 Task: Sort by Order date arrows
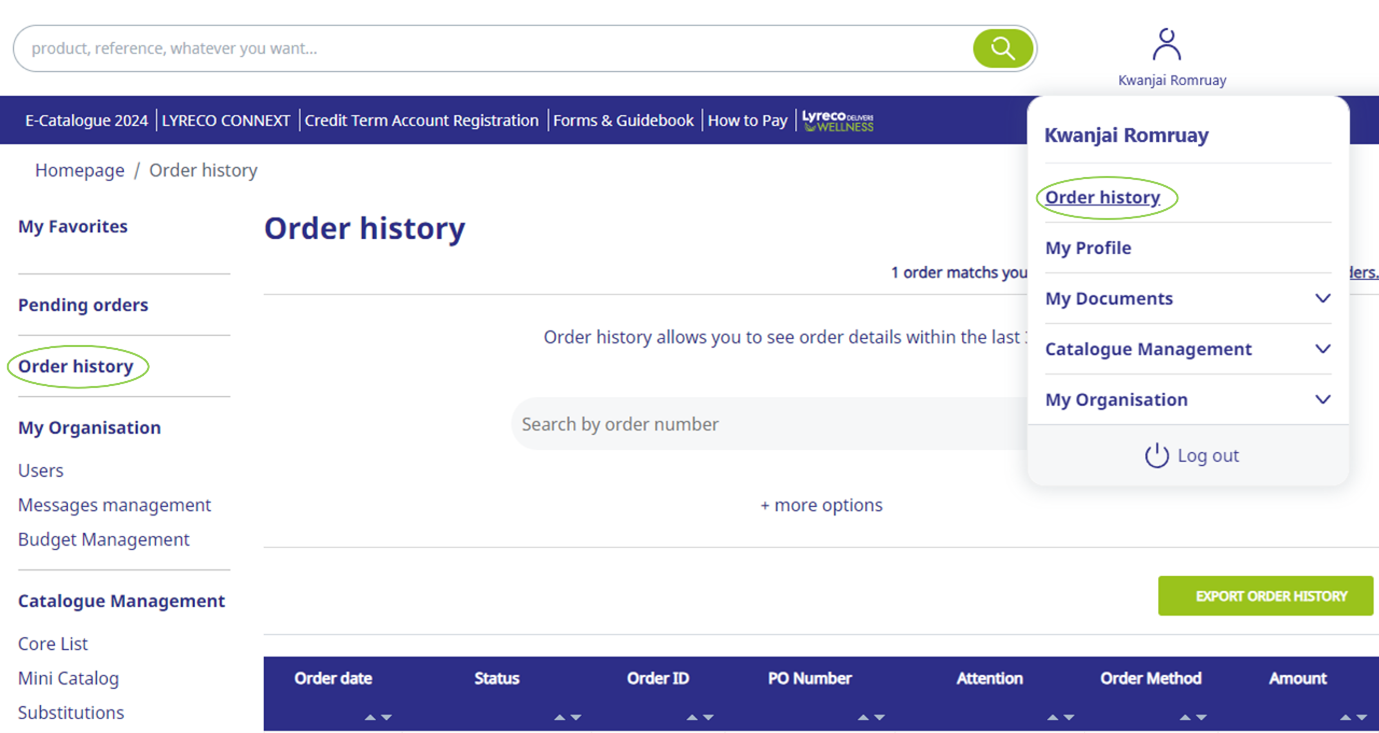pos(378,717)
